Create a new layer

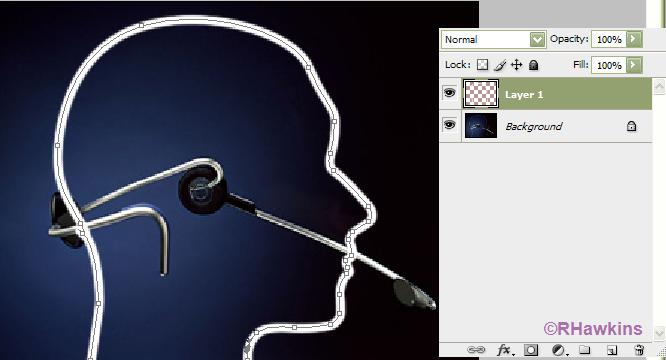(612, 350)
